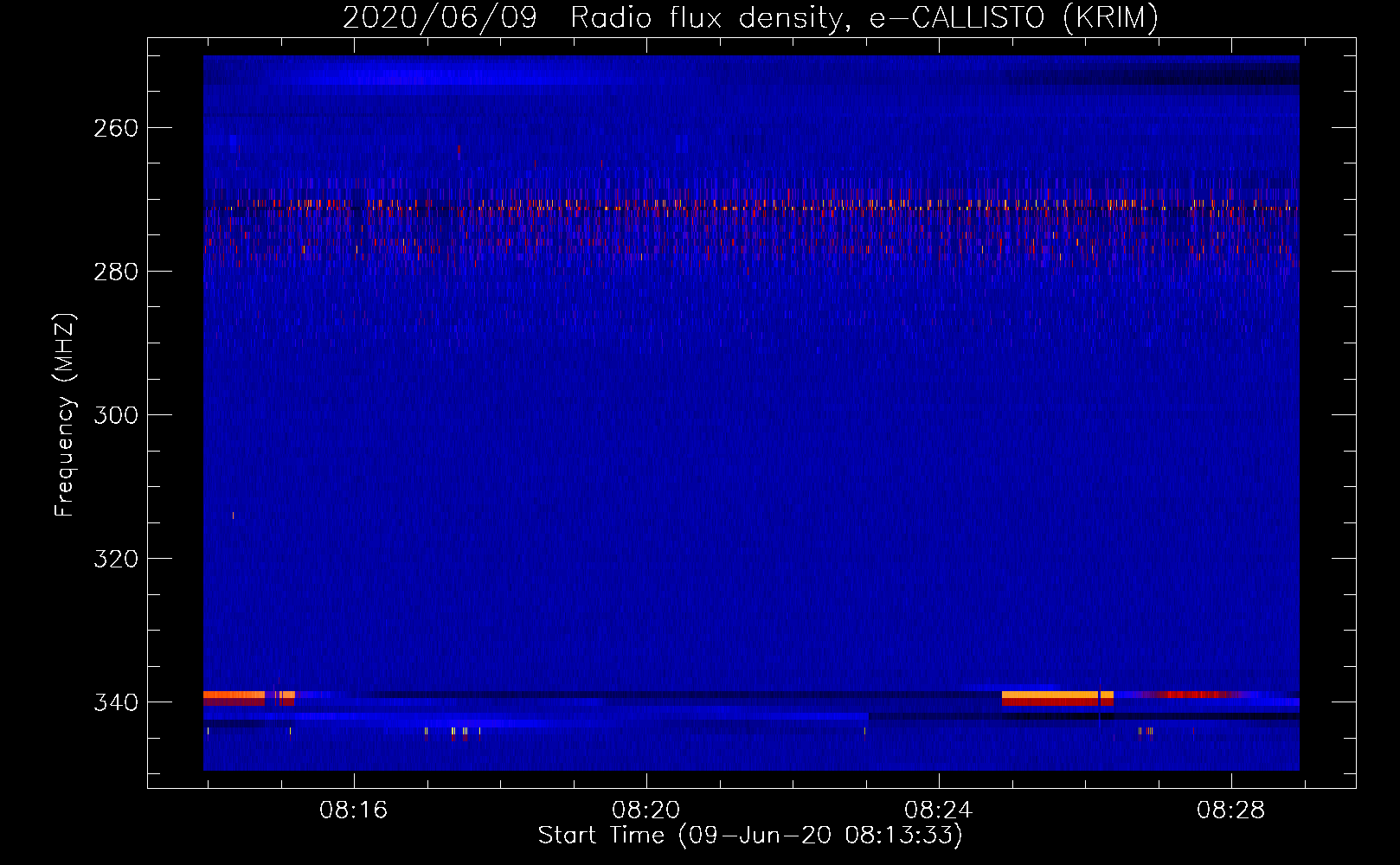
Task: Click the 280 frequency tick label
Action: [116, 272]
